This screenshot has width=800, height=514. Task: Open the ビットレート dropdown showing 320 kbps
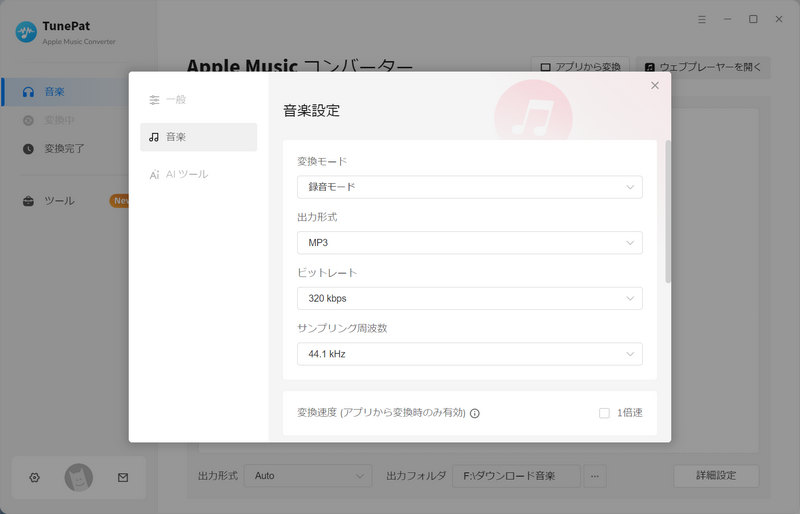tap(469, 298)
